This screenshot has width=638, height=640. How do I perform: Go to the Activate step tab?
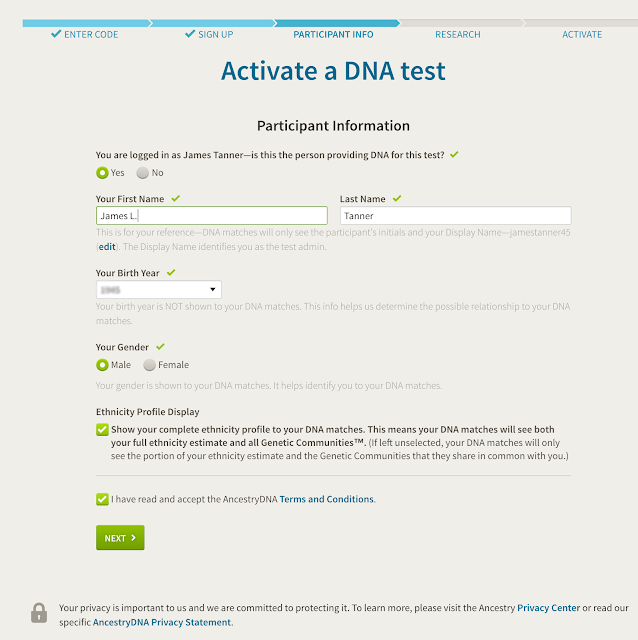(582, 35)
